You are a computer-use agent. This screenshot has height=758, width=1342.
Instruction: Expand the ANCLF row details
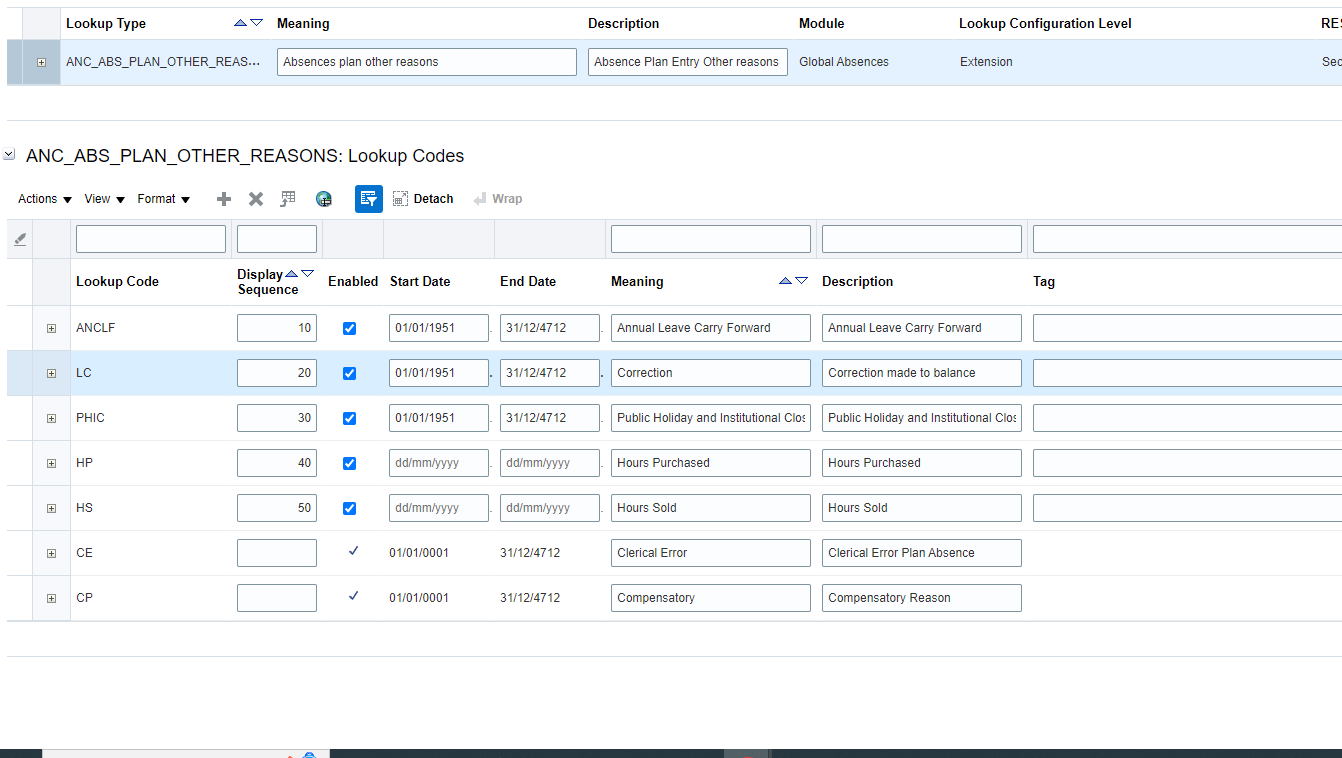(51, 327)
